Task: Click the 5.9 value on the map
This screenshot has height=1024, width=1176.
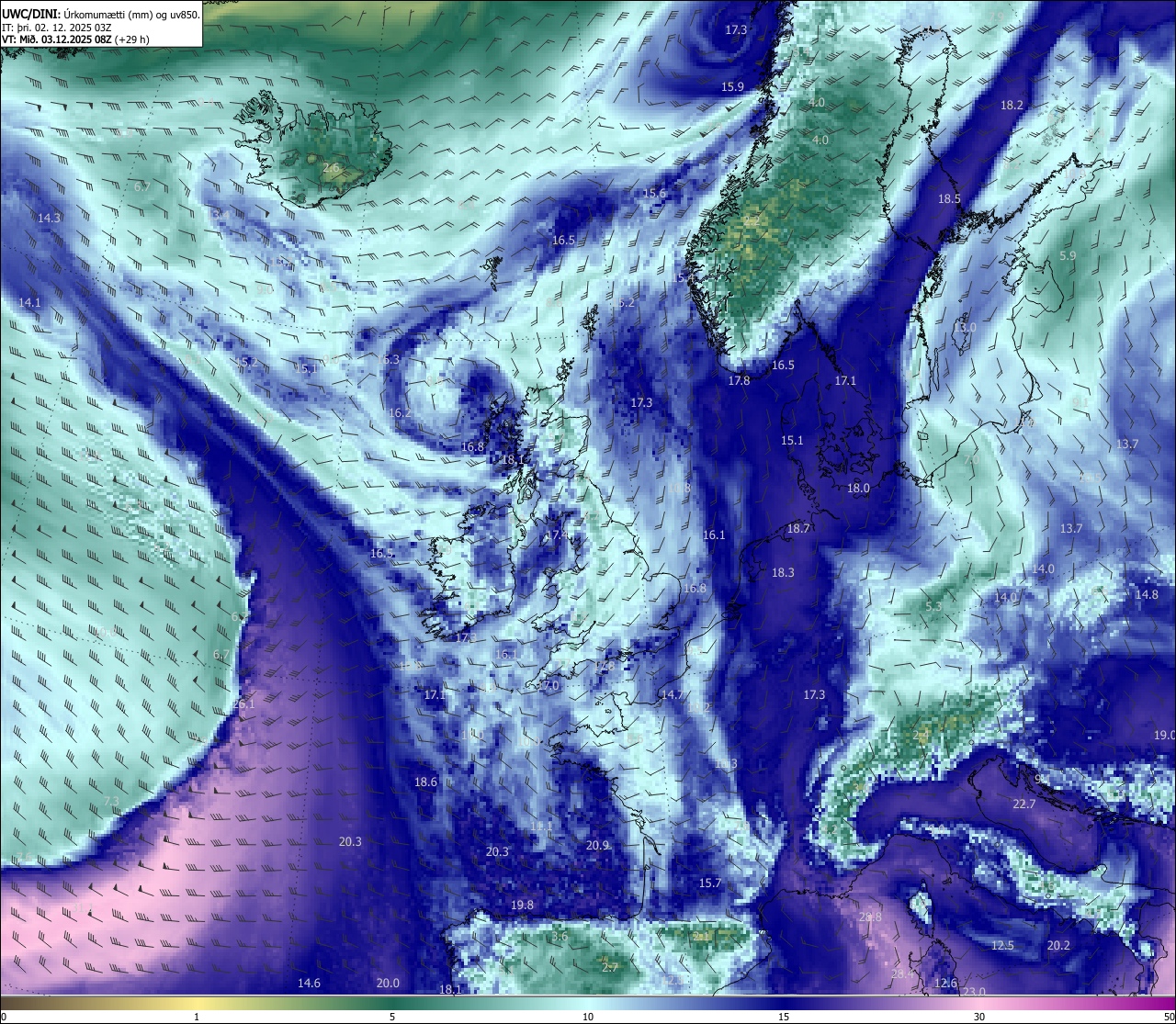Action: tap(1068, 256)
